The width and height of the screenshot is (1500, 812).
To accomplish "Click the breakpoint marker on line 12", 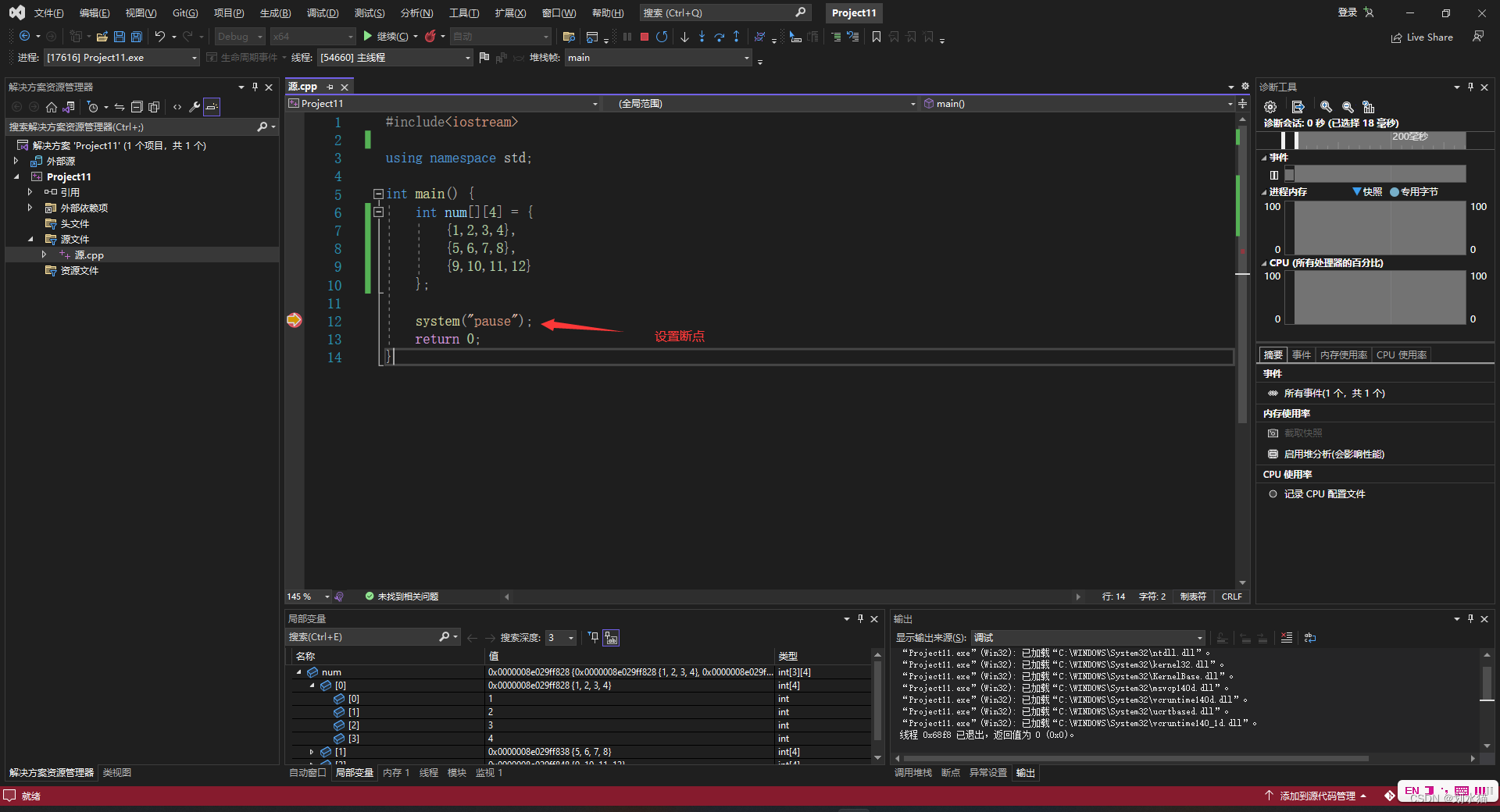I will [x=294, y=320].
